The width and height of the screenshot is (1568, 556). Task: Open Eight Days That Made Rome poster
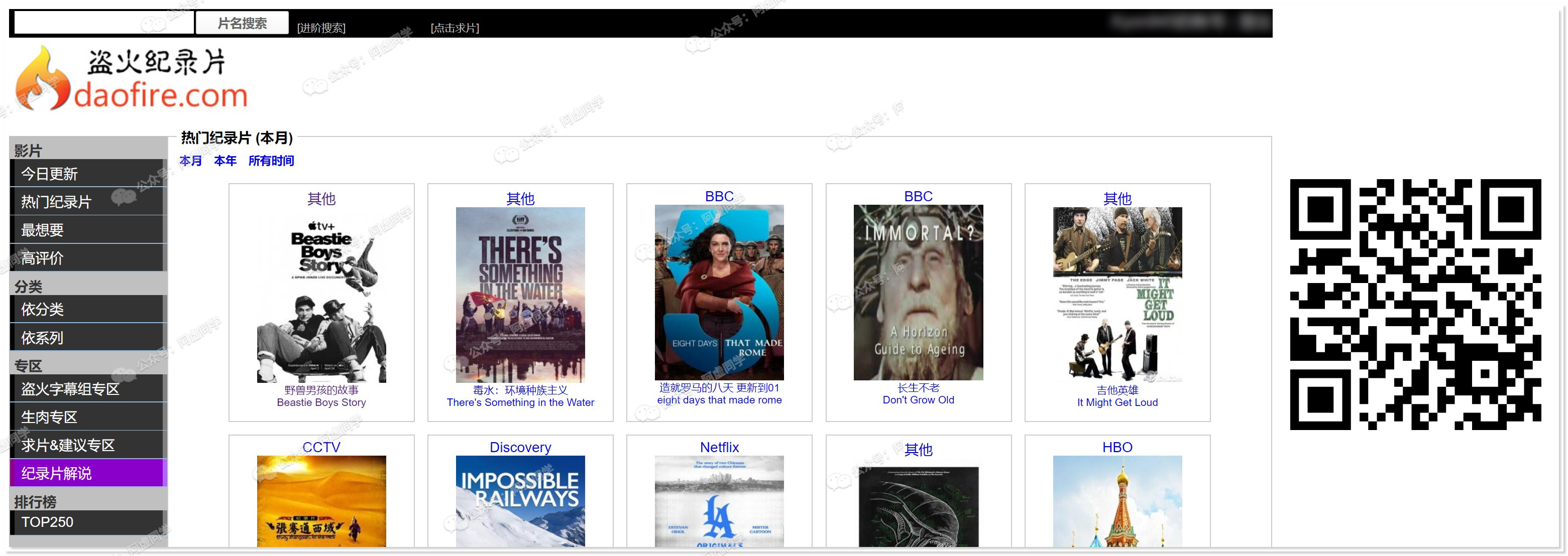point(719,293)
